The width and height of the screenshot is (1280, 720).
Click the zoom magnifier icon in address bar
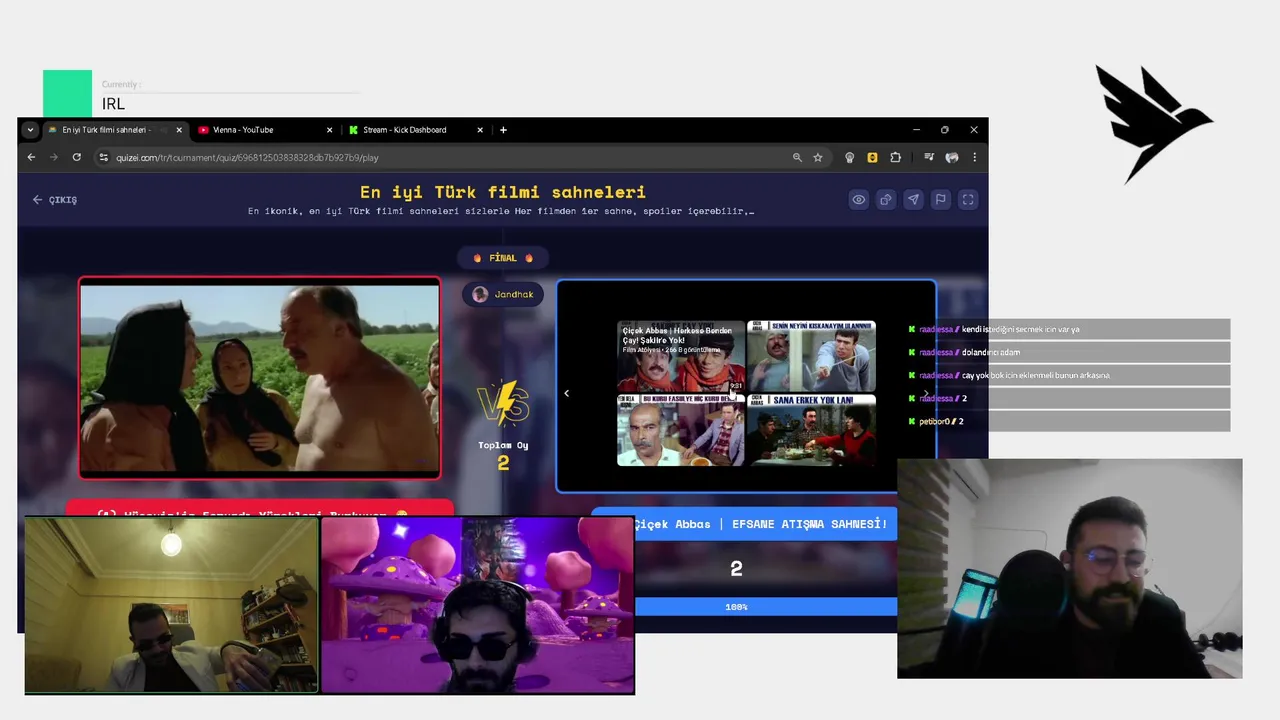pyautogui.click(x=797, y=157)
